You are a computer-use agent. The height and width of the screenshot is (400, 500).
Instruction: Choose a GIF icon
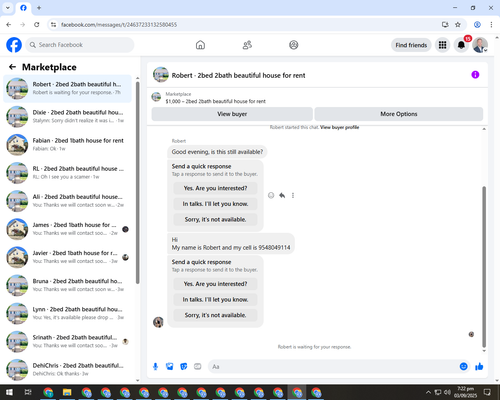click(x=198, y=367)
